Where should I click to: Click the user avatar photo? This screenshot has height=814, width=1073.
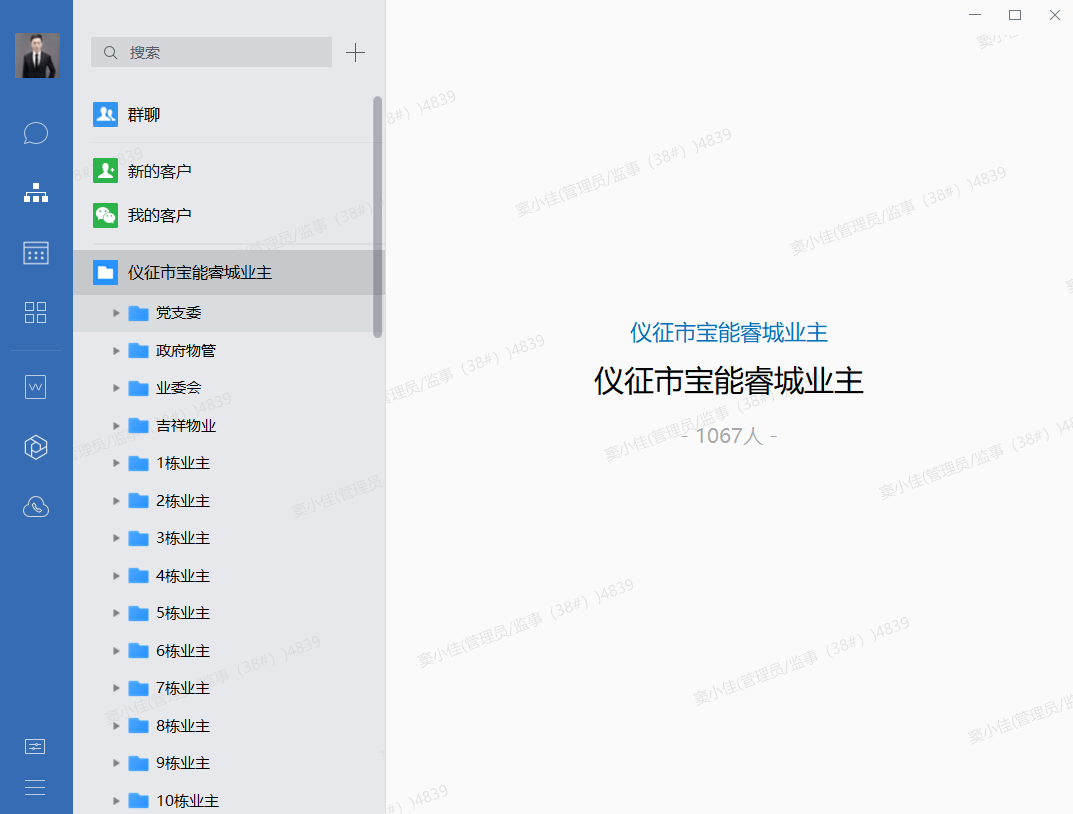coord(38,55)
